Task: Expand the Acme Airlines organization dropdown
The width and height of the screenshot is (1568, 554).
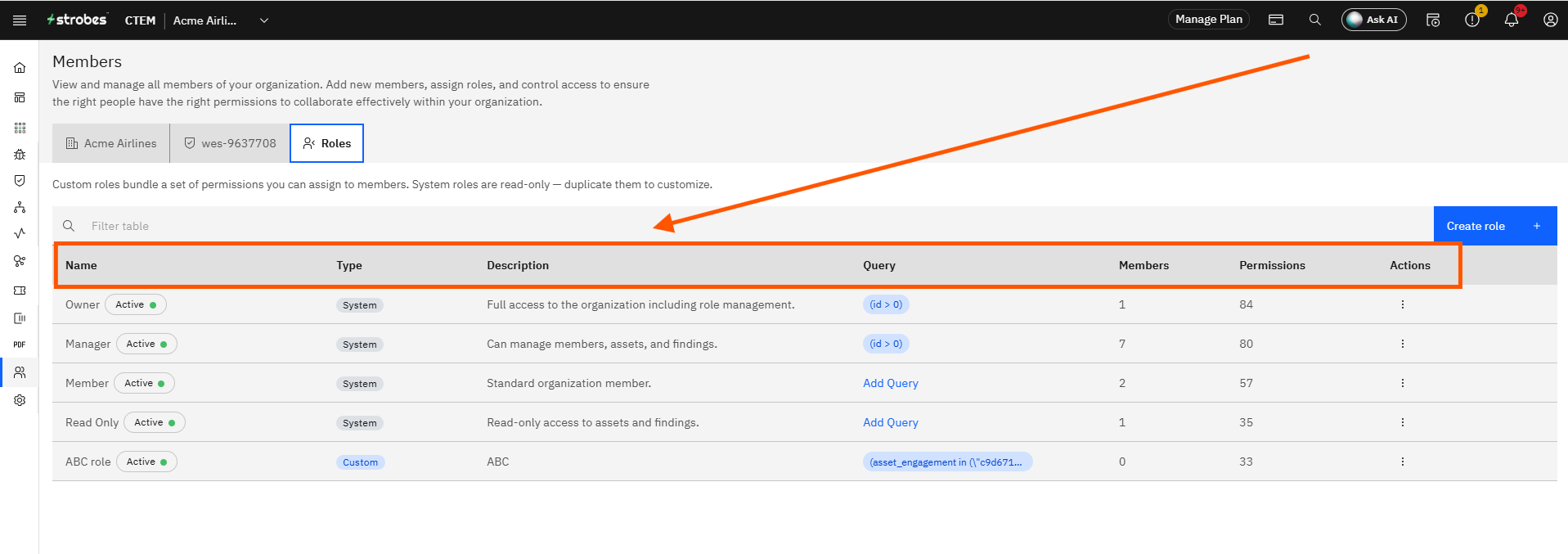Action: point(263,20)
